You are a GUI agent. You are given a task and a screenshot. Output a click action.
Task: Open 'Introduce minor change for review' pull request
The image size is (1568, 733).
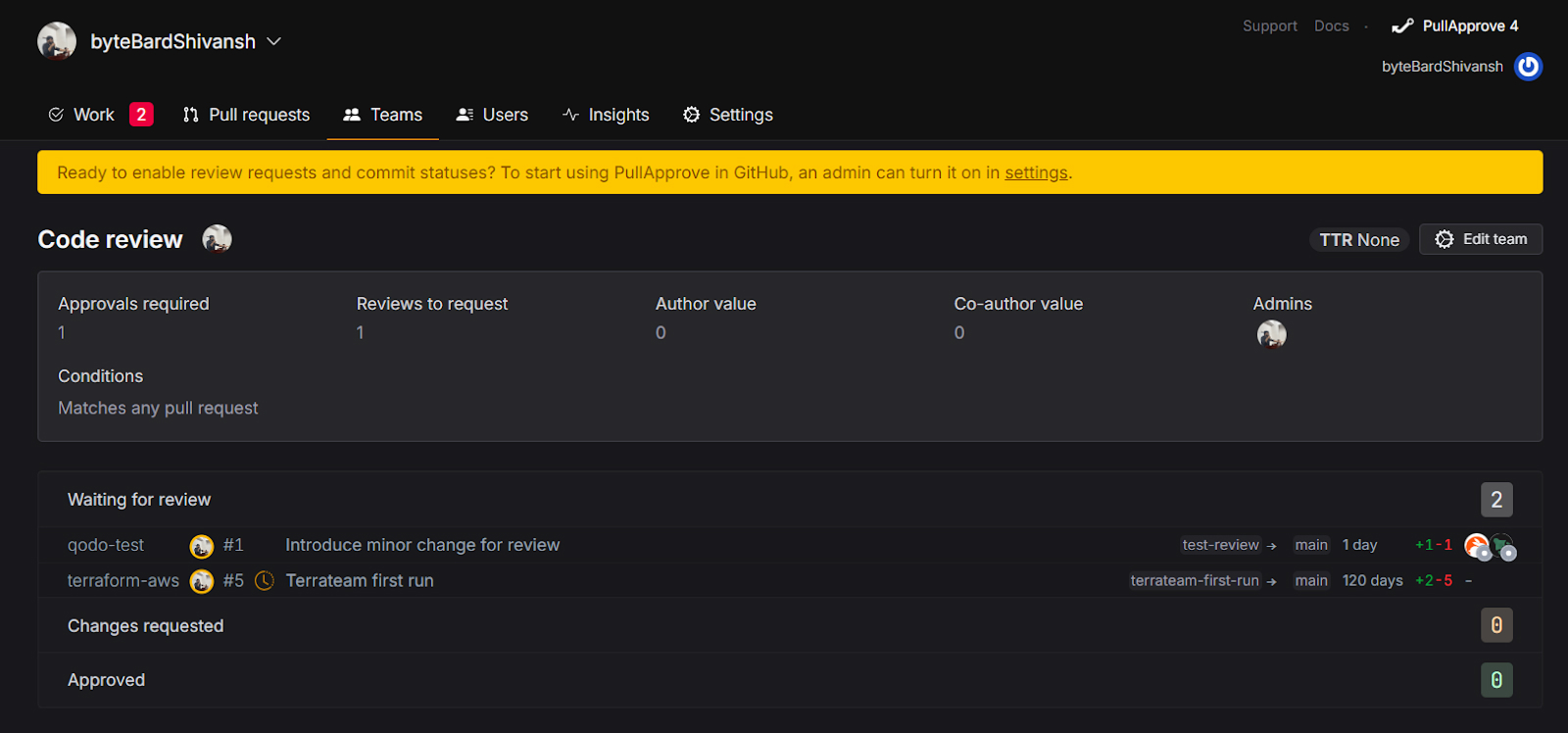pyautogui.click(x=422, y=545)
